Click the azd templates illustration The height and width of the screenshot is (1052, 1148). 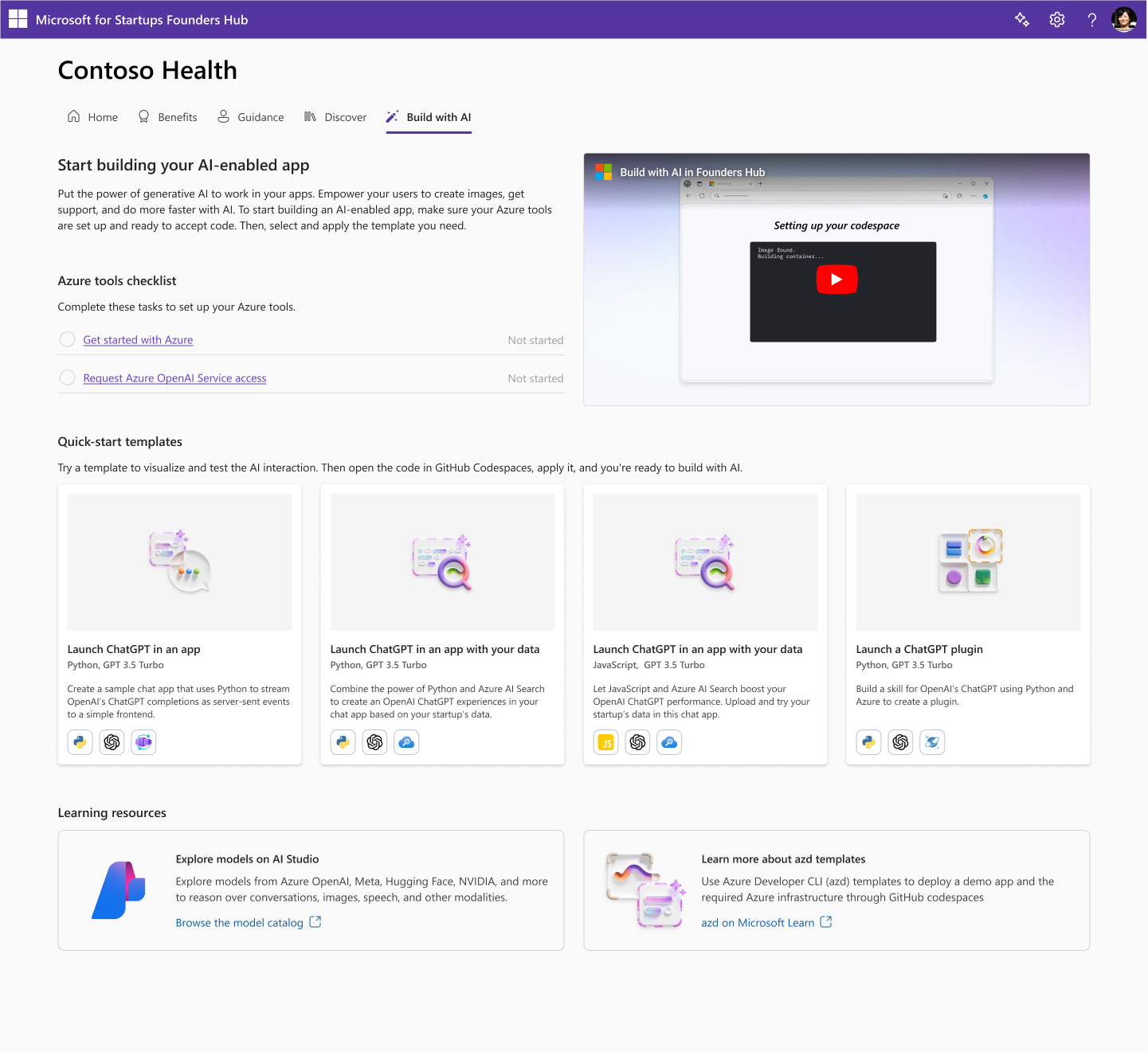tap(645, 890)
